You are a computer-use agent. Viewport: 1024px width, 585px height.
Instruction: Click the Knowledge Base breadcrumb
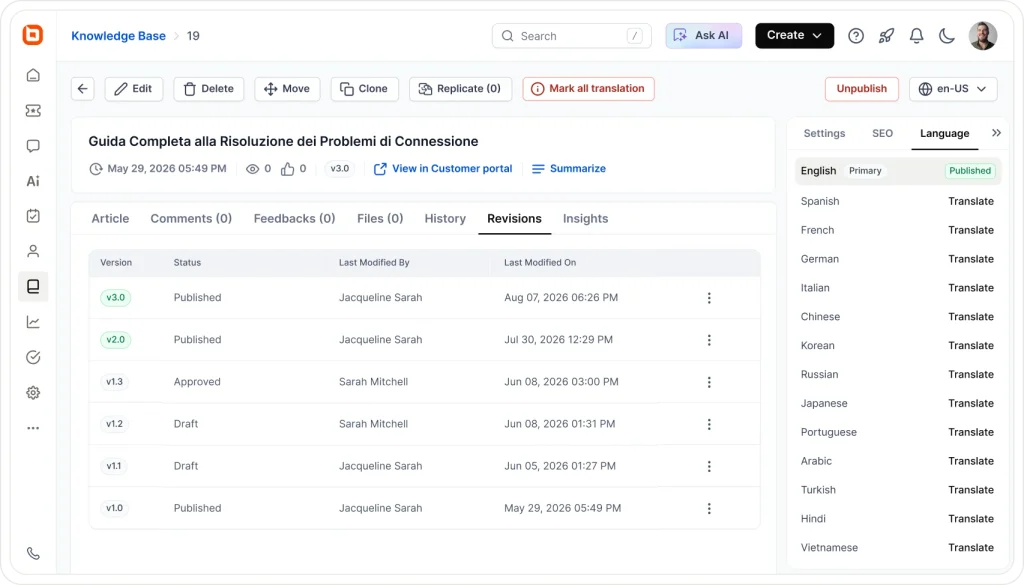click(x=118, y=36)
